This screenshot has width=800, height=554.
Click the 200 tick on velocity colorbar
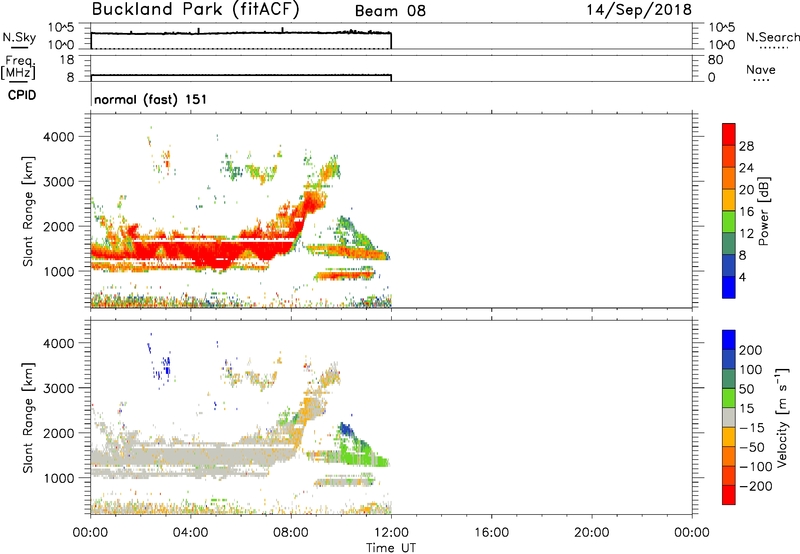[x=751, y=350]
